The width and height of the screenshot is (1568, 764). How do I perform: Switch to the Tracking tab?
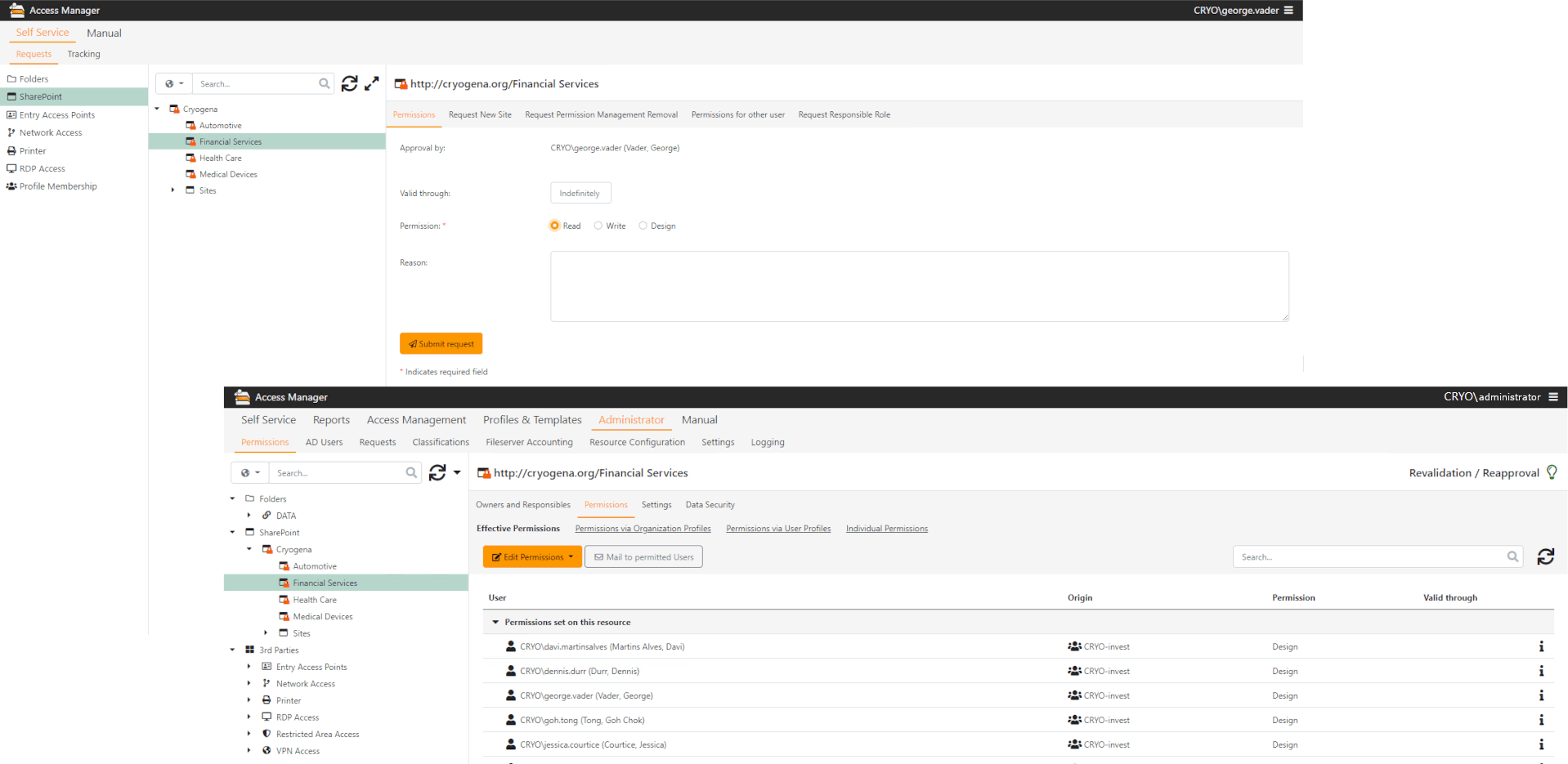click(83, 54)
